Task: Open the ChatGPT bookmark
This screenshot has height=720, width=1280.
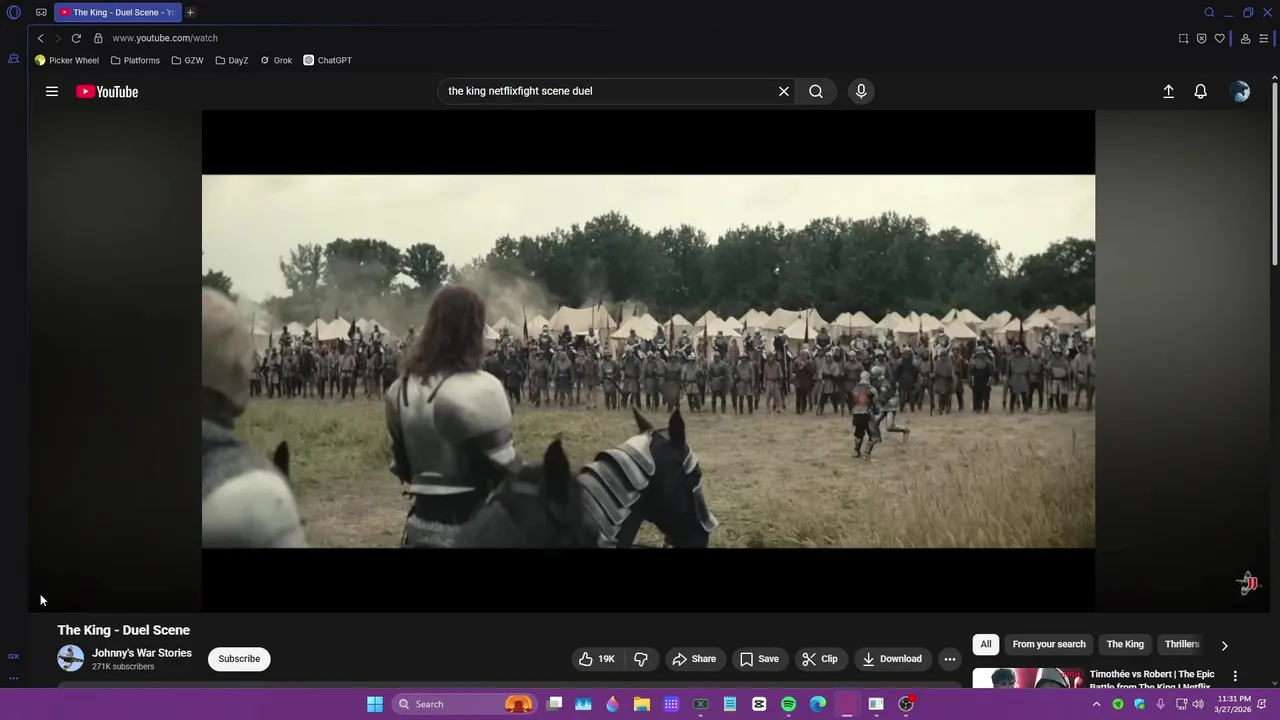Action: [x=328, y=60]
